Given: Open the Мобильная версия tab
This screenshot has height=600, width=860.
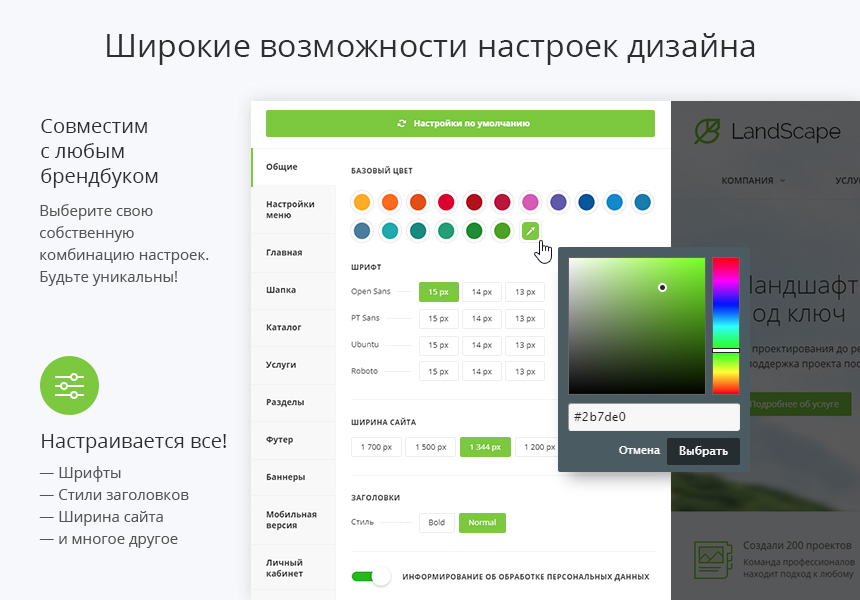Looking at the screenshot, I should 291,520.
